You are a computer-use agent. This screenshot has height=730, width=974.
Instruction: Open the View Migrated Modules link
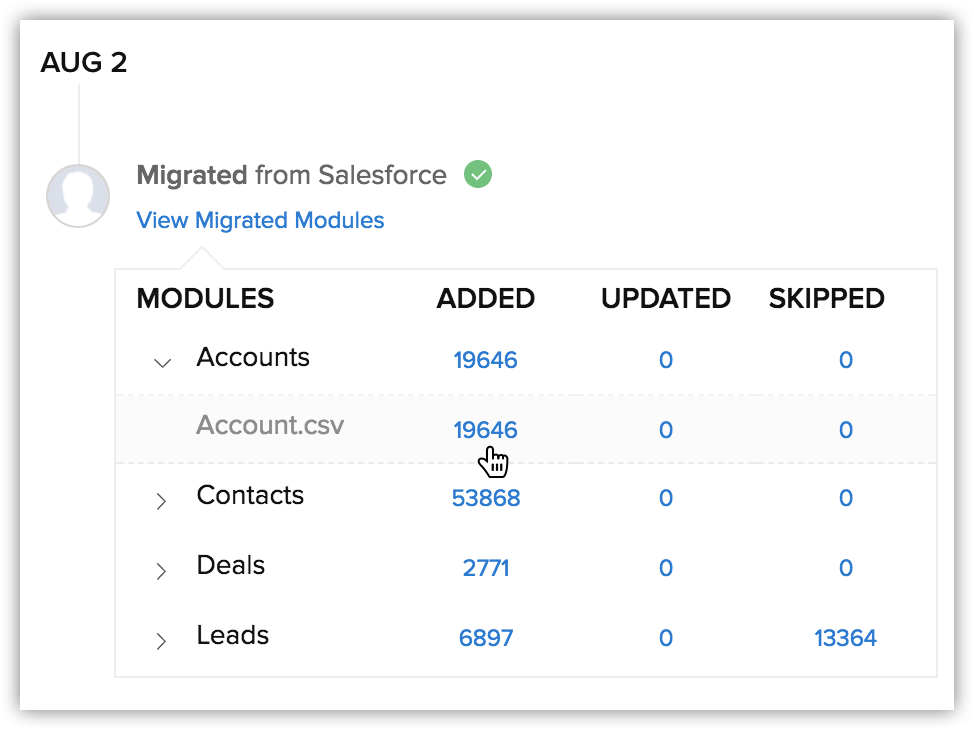[260, 220]
